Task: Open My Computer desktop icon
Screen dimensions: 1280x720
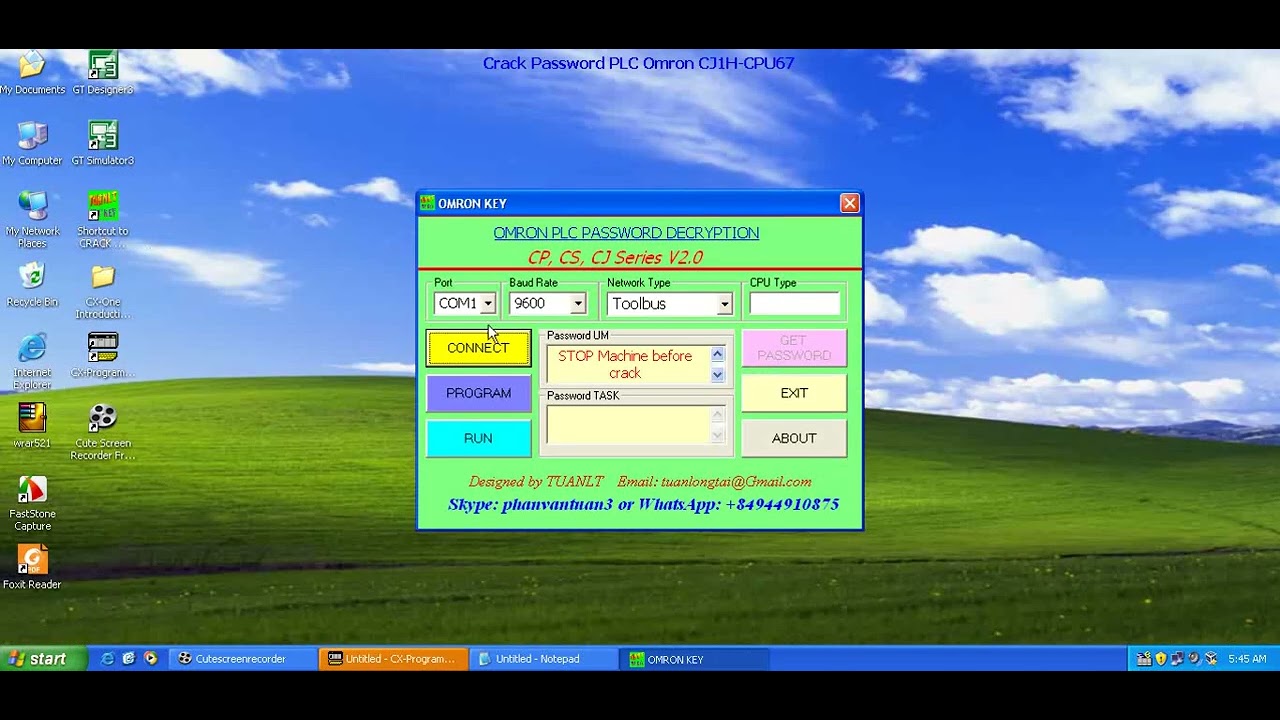Action: 32,143
